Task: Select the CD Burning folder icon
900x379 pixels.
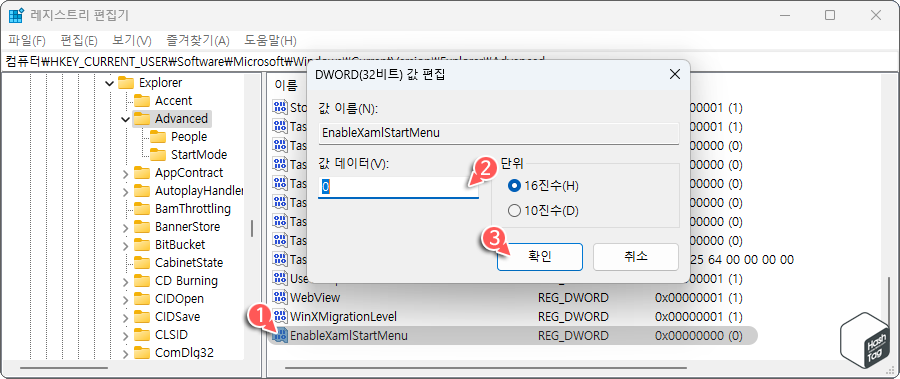Action: click(x=142, y=281)
